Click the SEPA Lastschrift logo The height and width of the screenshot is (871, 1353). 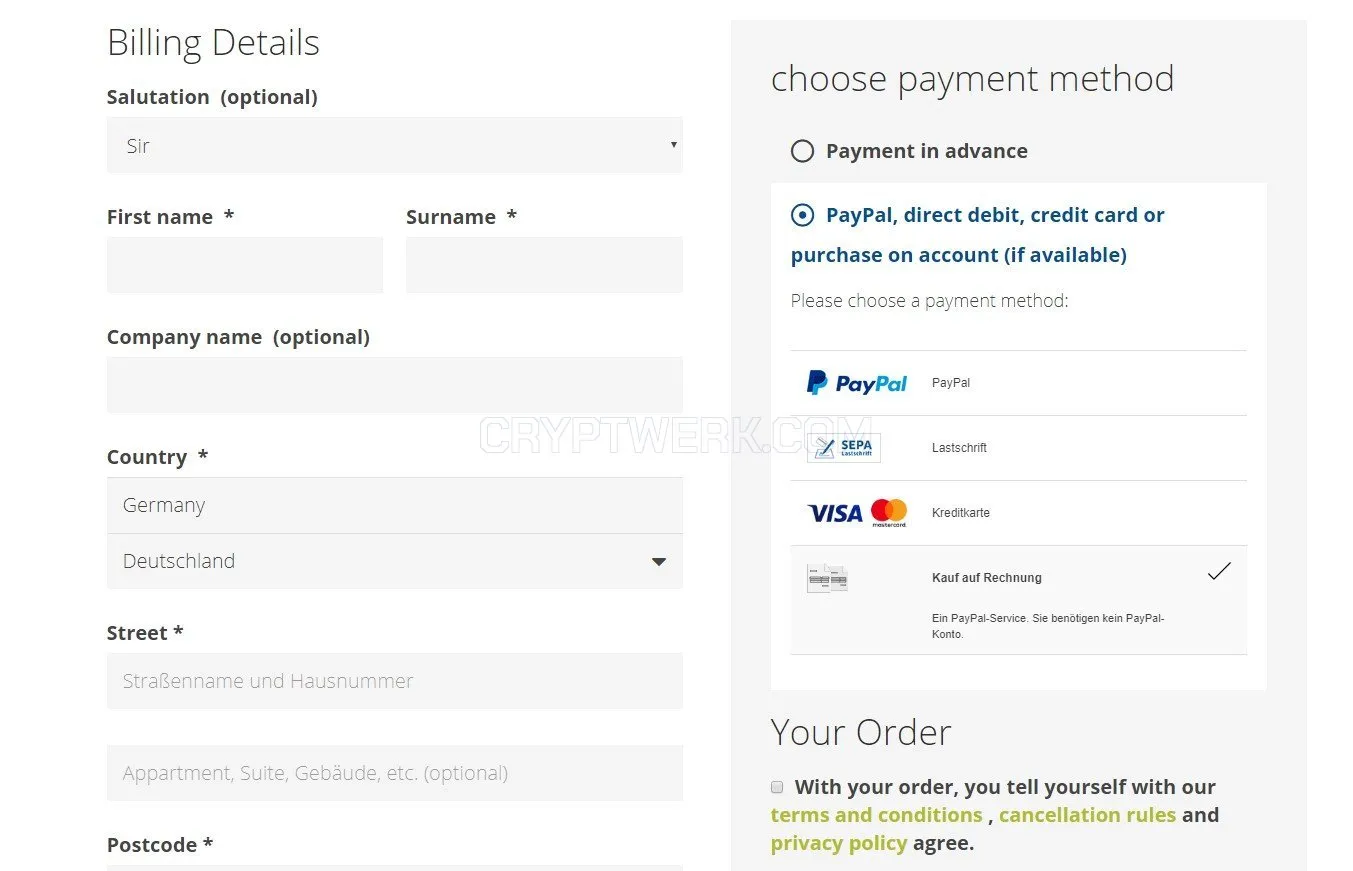point(844,448)
